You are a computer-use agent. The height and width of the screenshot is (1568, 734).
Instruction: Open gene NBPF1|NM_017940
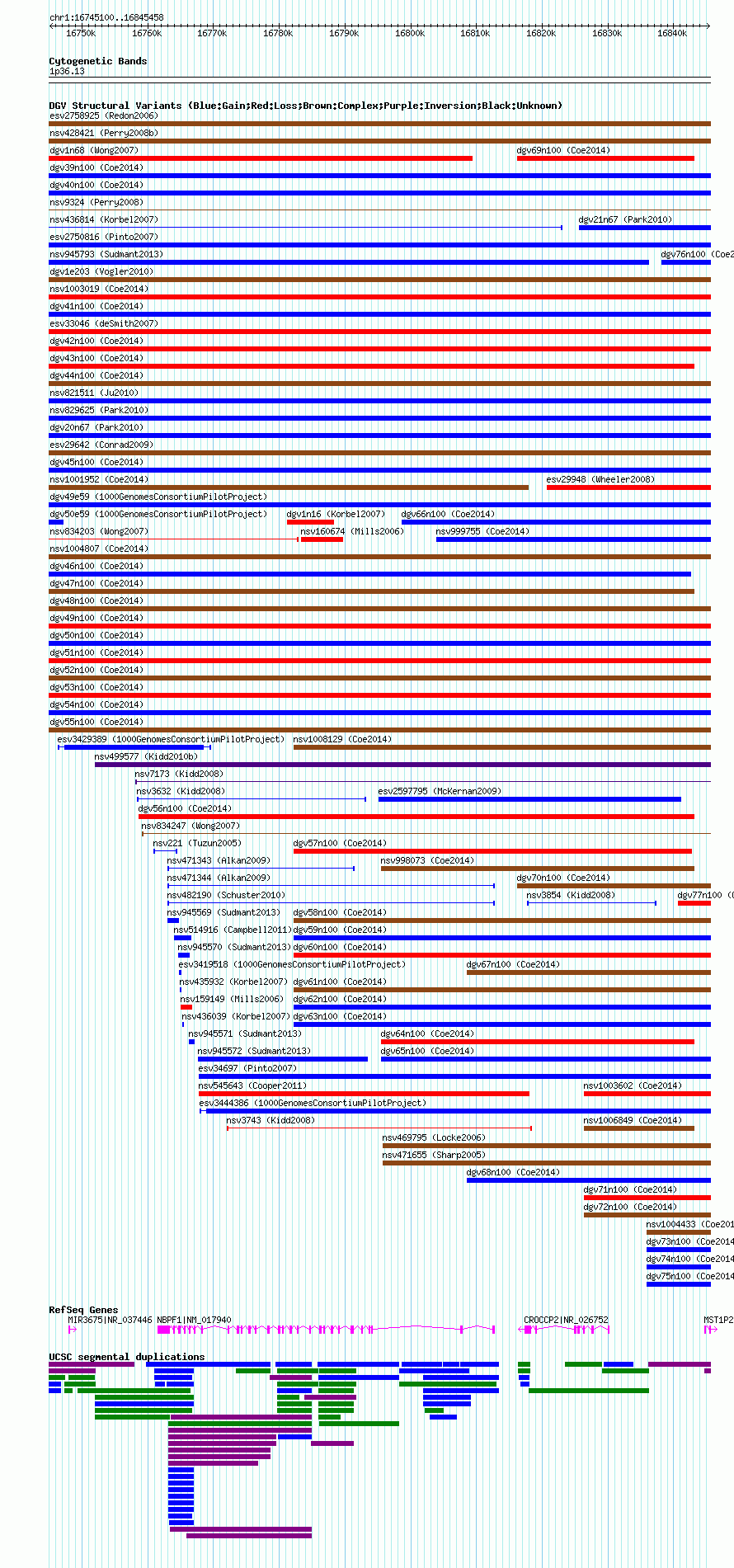pyautogui.click(x=195, y=1320)
